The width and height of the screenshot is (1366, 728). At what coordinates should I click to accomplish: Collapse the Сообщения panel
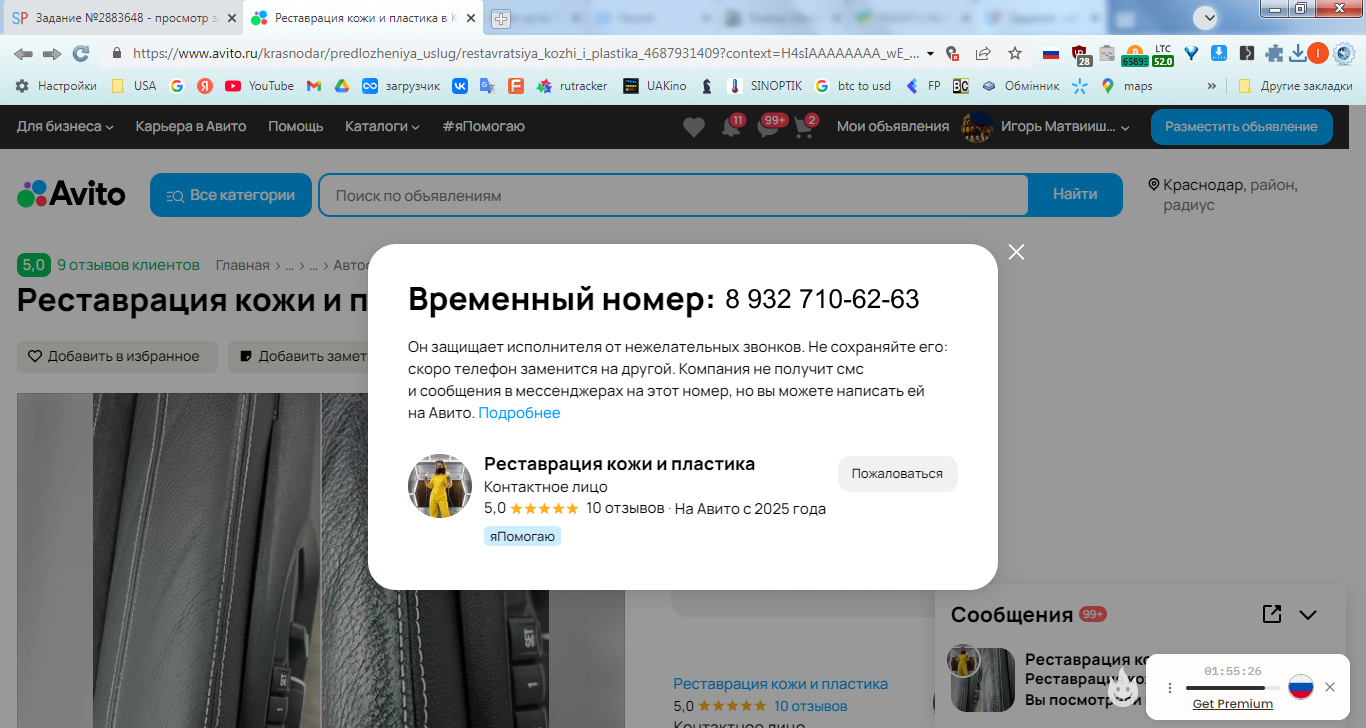[1308, 615]
